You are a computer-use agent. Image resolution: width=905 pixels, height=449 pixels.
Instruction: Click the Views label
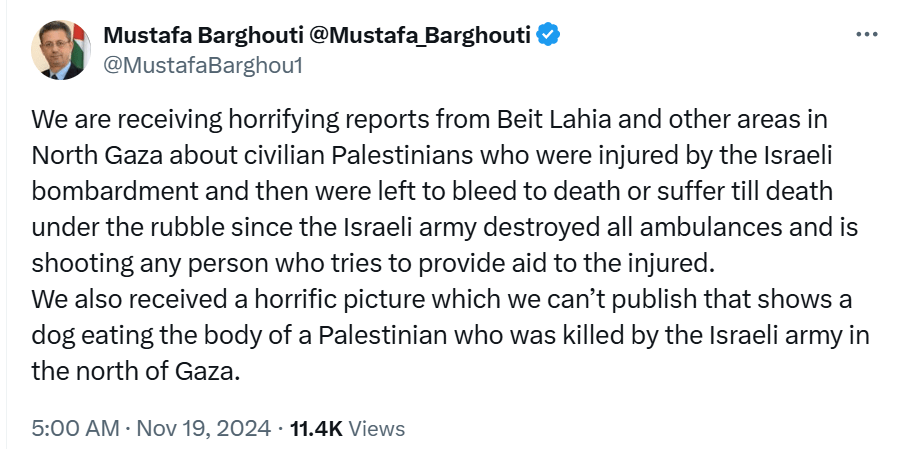click(x=377, y=429)
